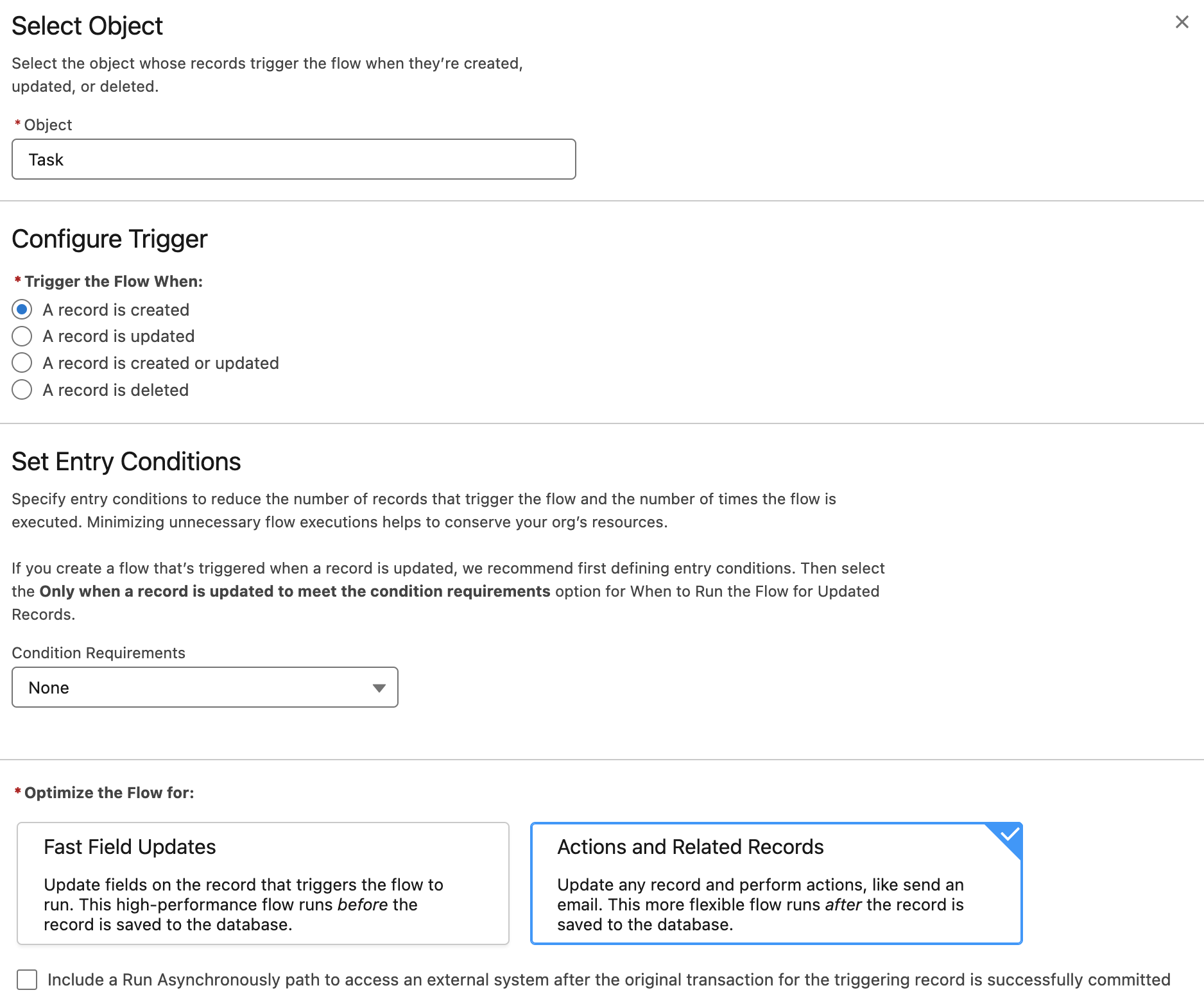Click the 'A record is updated' label
1204x1006 pixels.
click(119, 336)
